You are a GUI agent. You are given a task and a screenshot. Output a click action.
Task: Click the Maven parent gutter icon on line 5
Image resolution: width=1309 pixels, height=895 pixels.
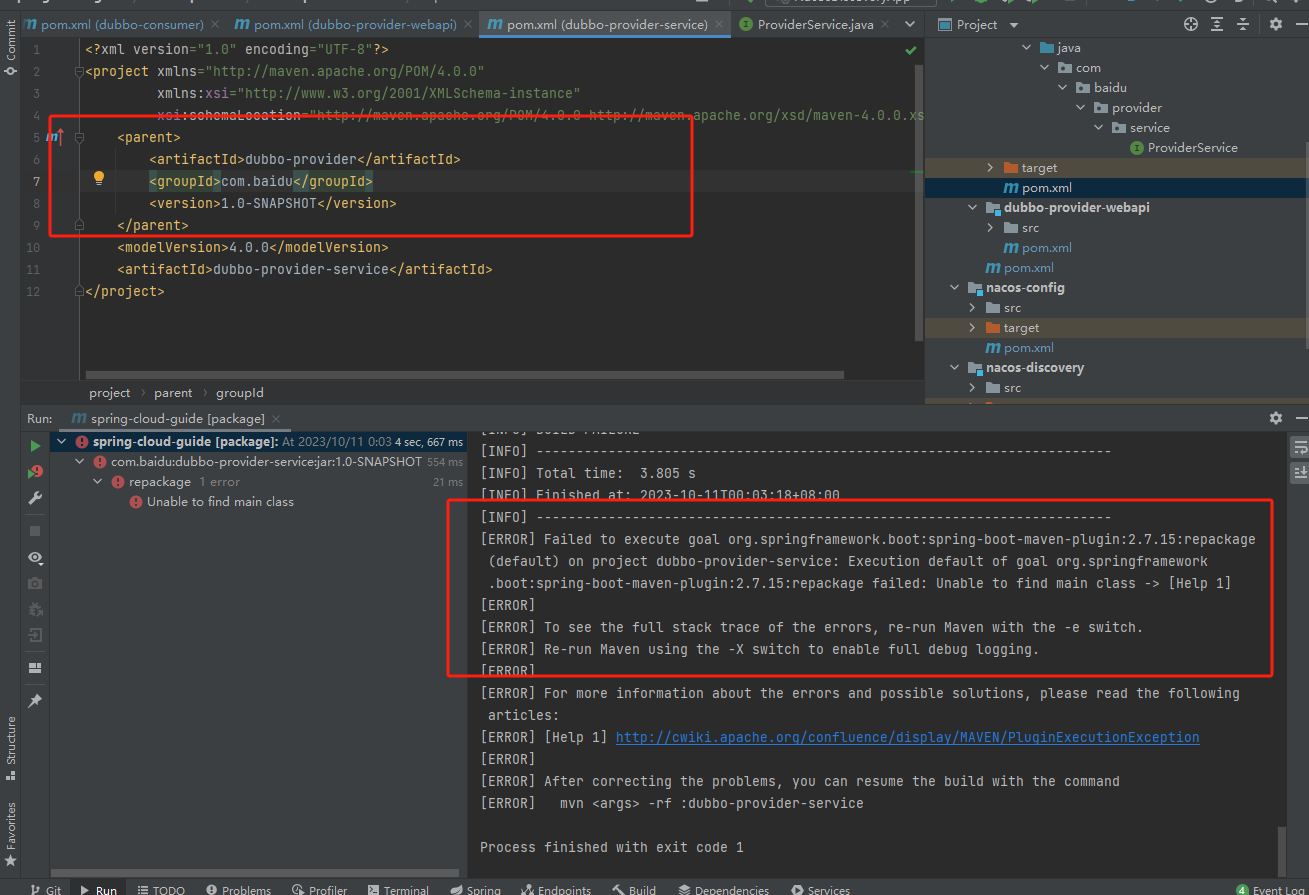(x=54, y=136)
